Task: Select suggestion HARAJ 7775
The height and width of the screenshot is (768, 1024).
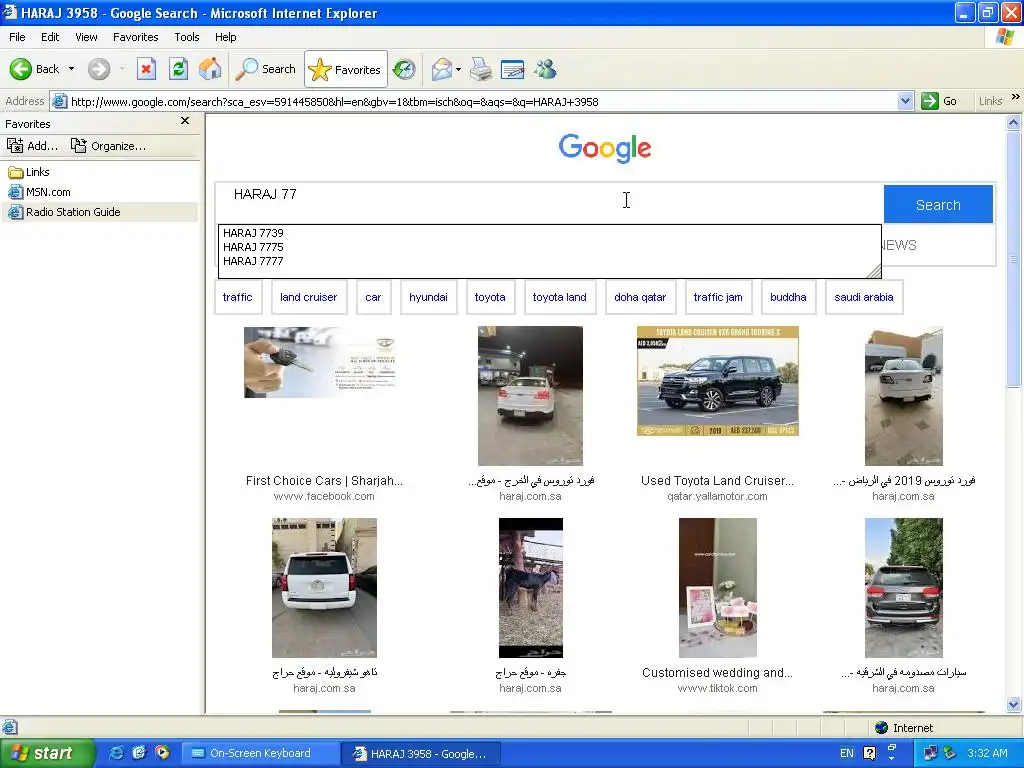Action: click(253, 247)
